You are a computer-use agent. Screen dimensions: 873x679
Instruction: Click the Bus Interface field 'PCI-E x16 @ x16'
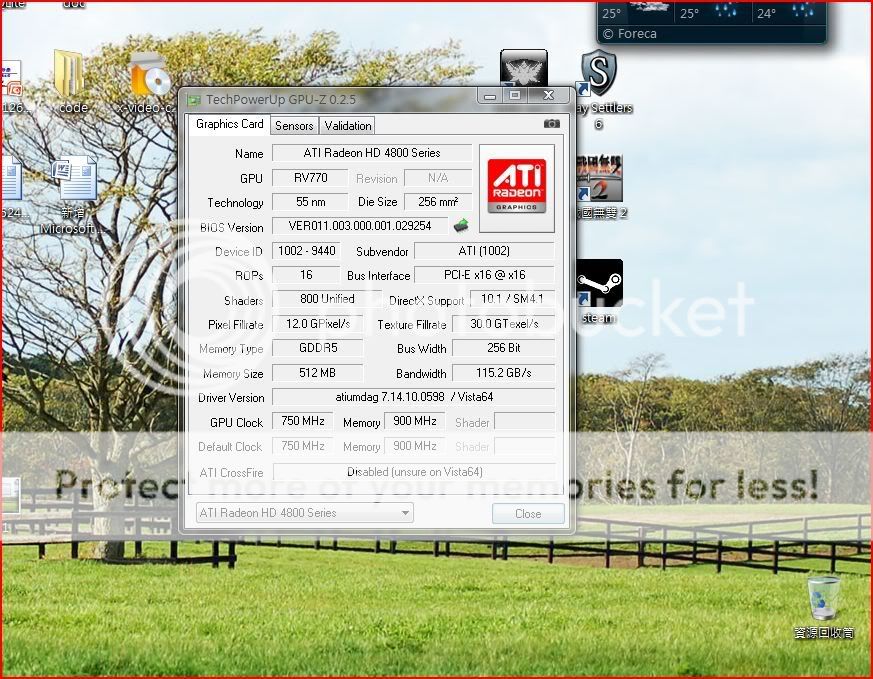click(x=484, y=275)
